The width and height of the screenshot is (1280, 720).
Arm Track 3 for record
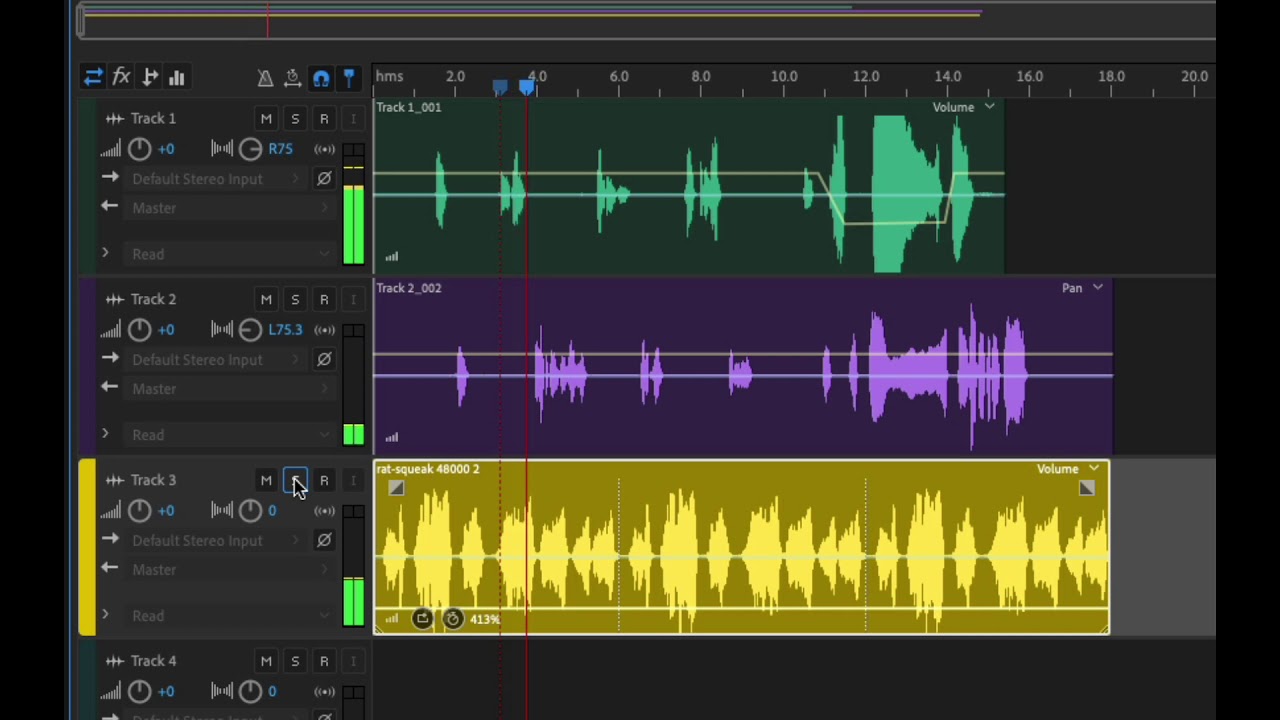tap(324, 481)
